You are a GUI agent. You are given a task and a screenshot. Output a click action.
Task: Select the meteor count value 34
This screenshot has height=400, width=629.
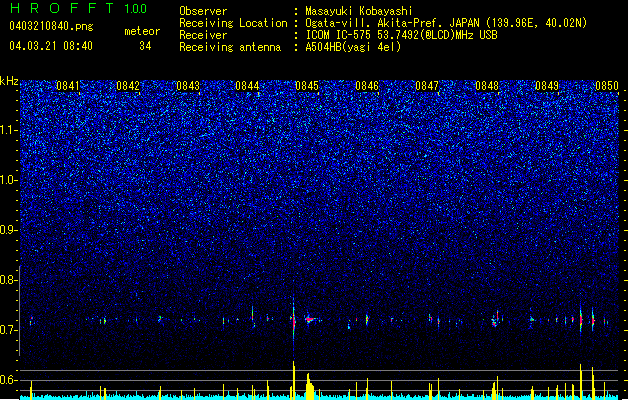pos(145,46)
